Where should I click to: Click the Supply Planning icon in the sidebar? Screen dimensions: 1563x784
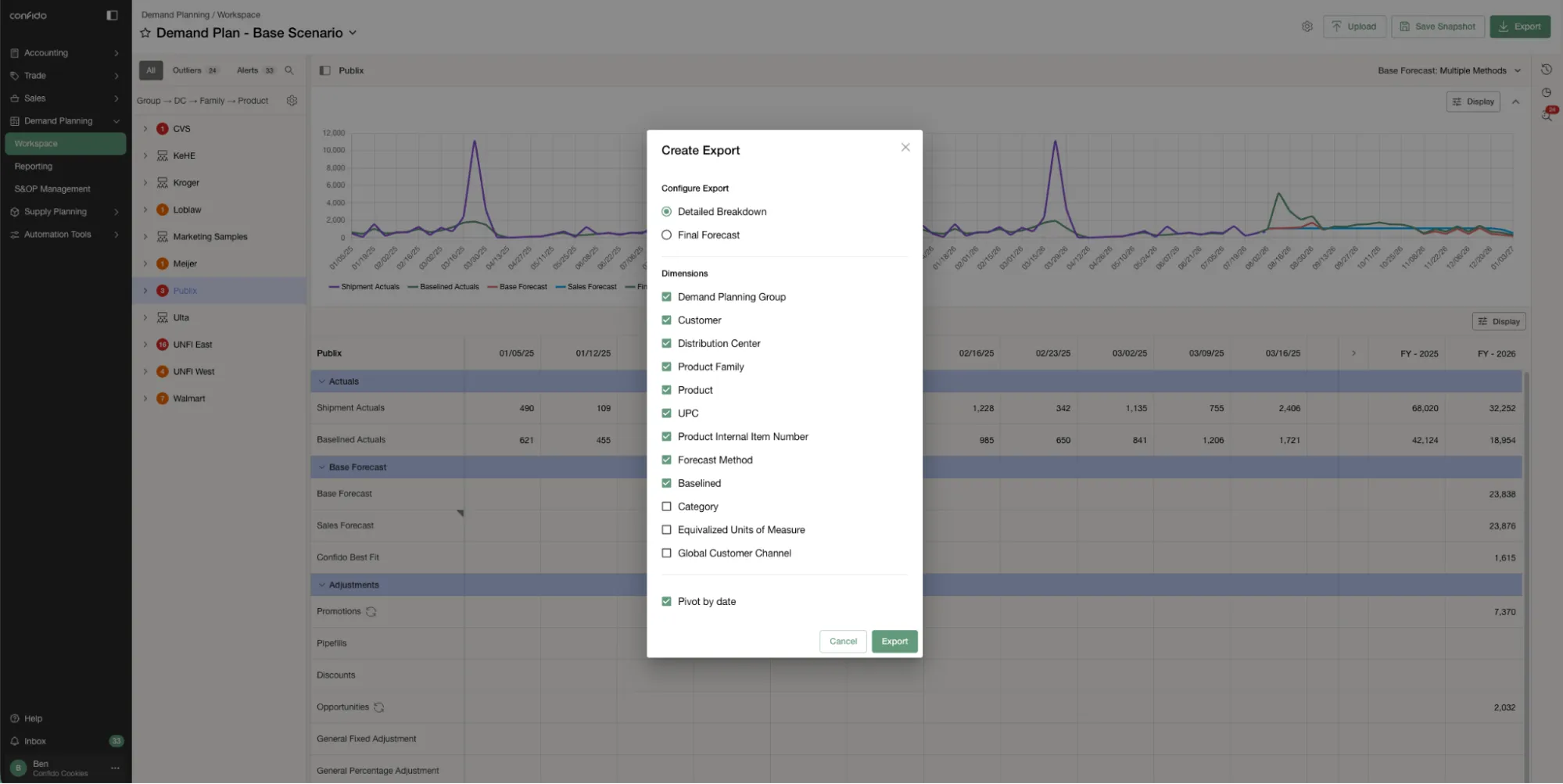point(15,212)
